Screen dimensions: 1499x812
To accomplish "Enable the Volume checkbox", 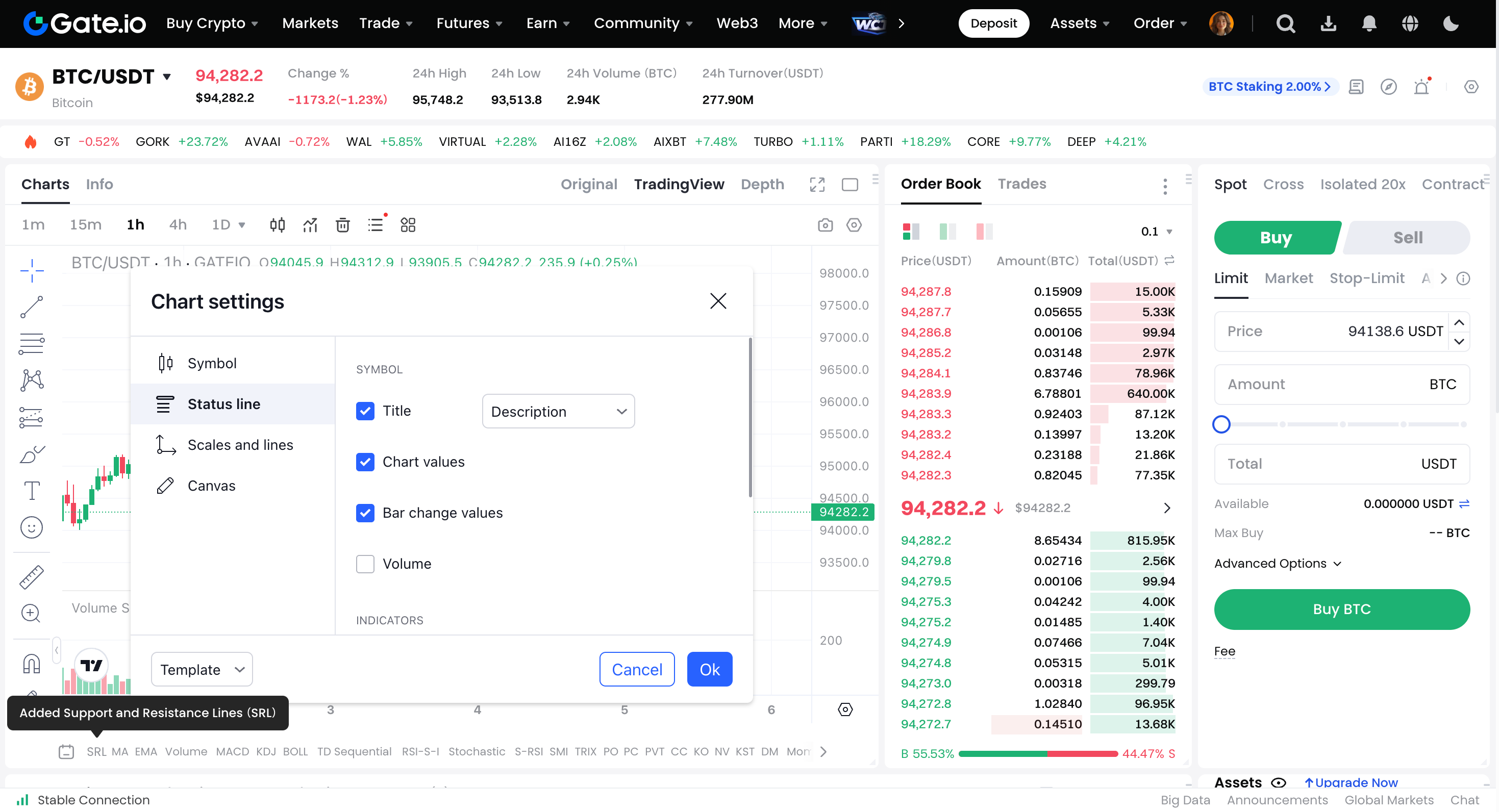I will tap(365, 564).
